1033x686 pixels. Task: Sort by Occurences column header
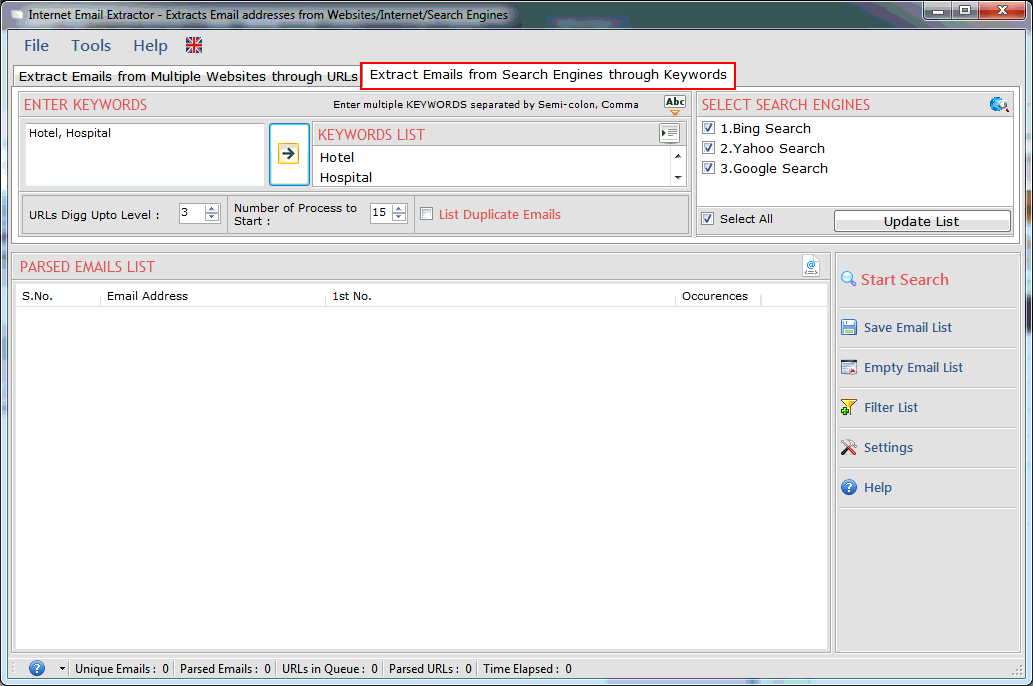click(x=718, y=297)
